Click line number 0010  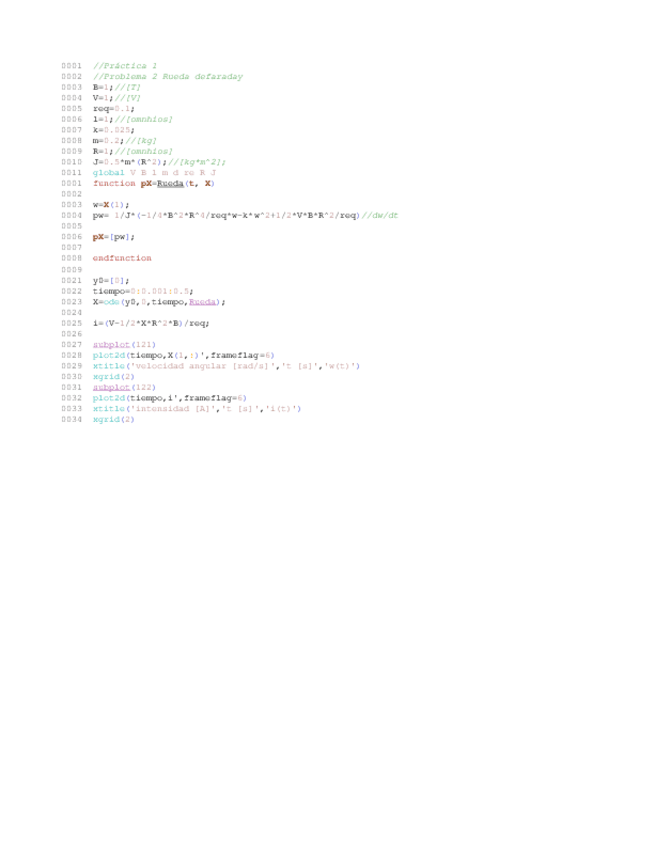(x=71, y=162)
